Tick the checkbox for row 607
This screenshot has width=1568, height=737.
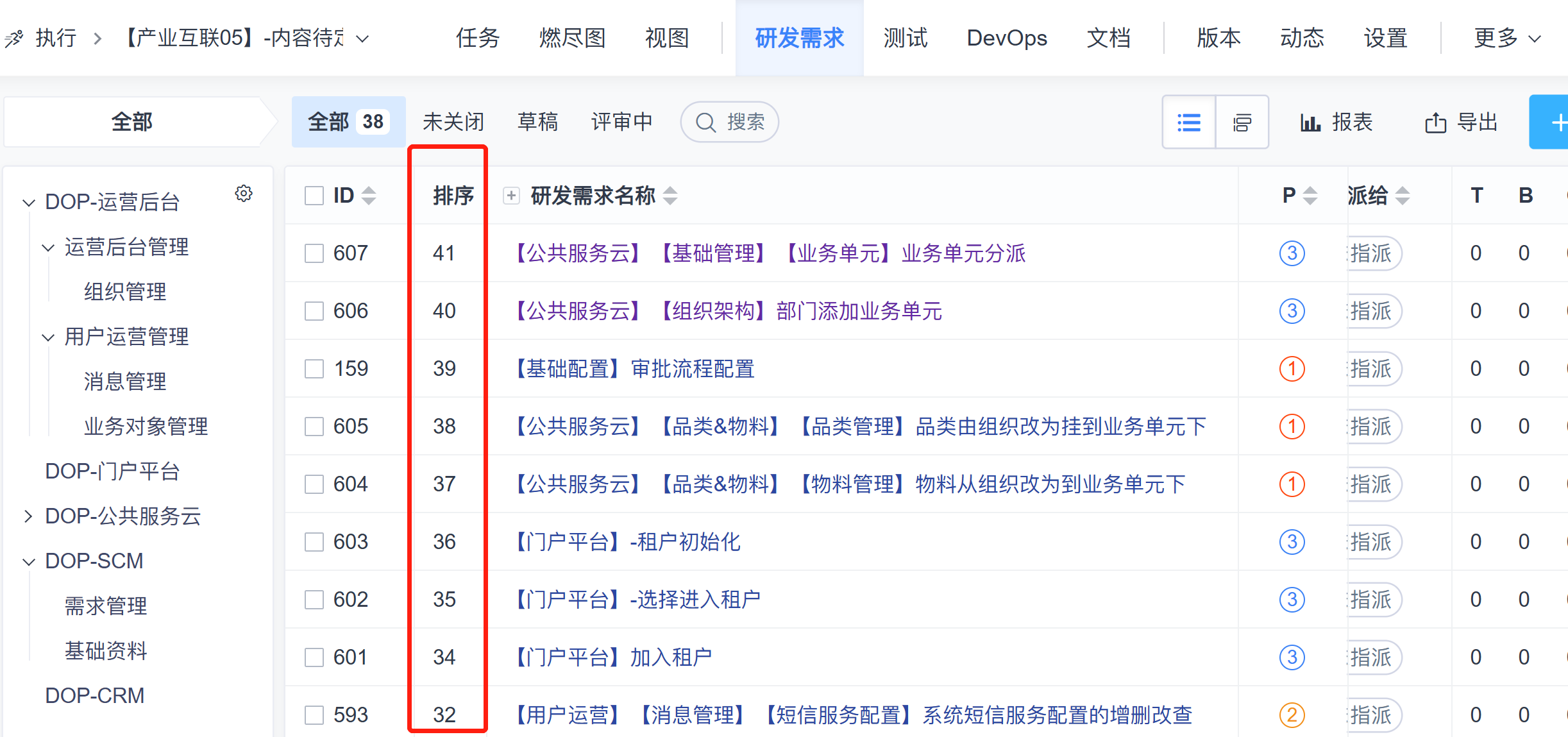coord(314,253)
